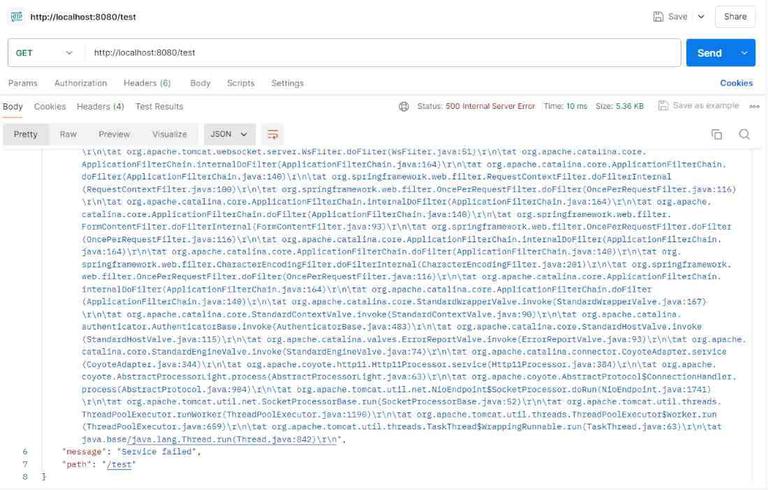Click the Save floppy disk icon
768x490 pixels.
[658, 17]
